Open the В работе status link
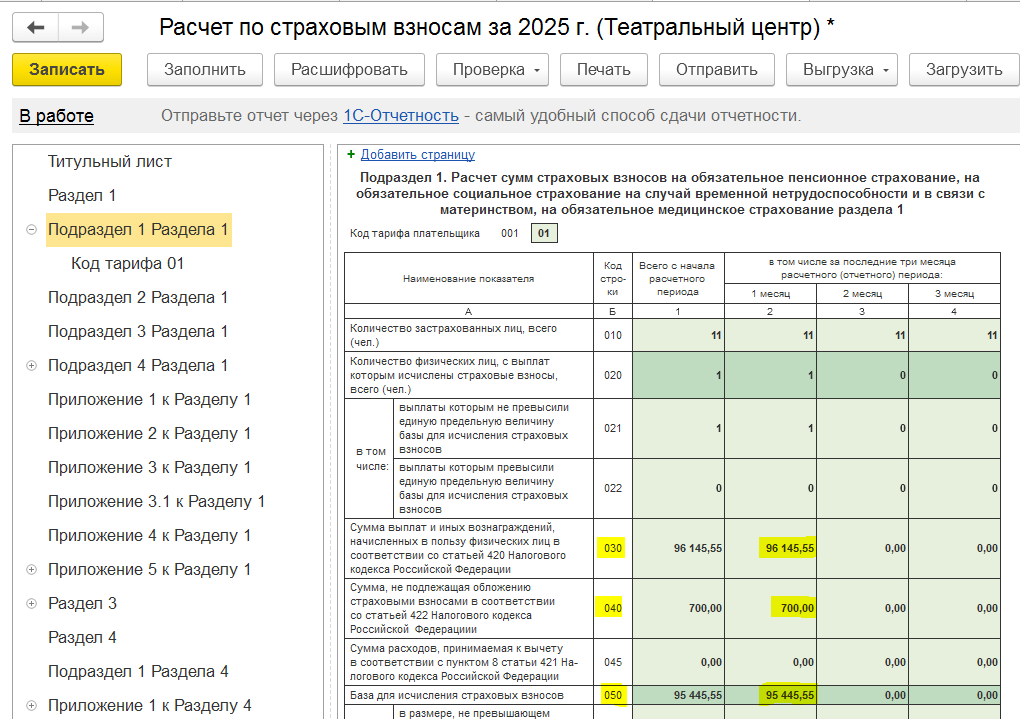1020x719 pixels. click(x=56, y=116)
